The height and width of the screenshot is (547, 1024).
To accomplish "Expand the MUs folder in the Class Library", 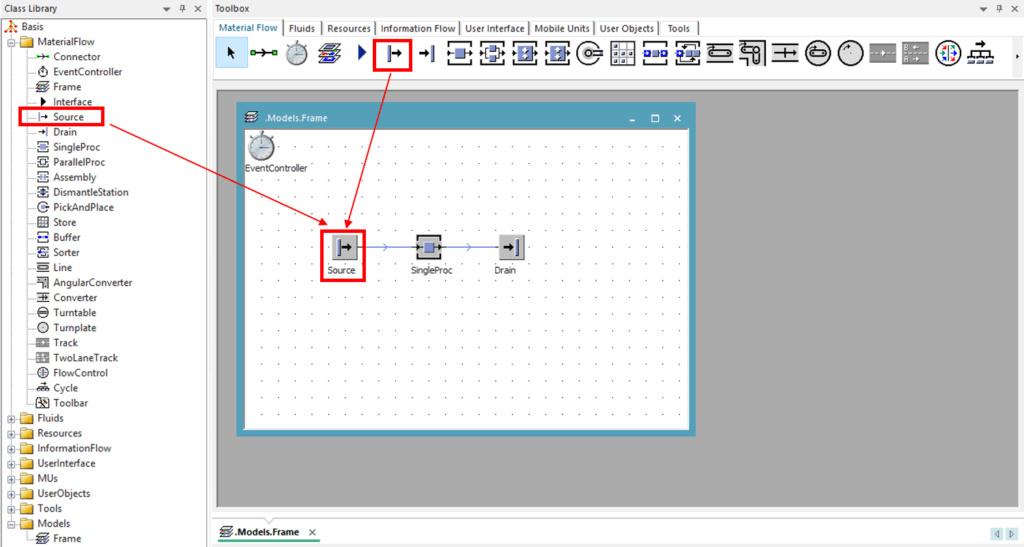I will point(11,478).
